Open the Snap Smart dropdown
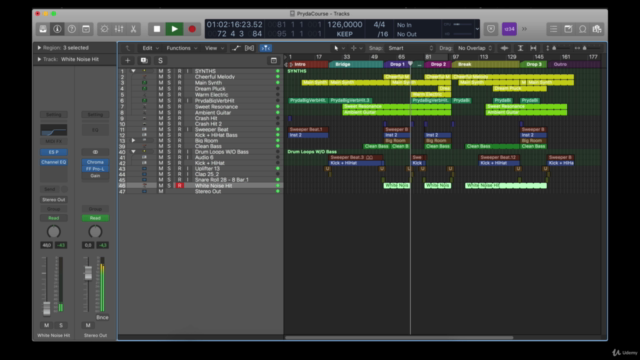Viewport: 640px width, 360px height. pos(410,48)
